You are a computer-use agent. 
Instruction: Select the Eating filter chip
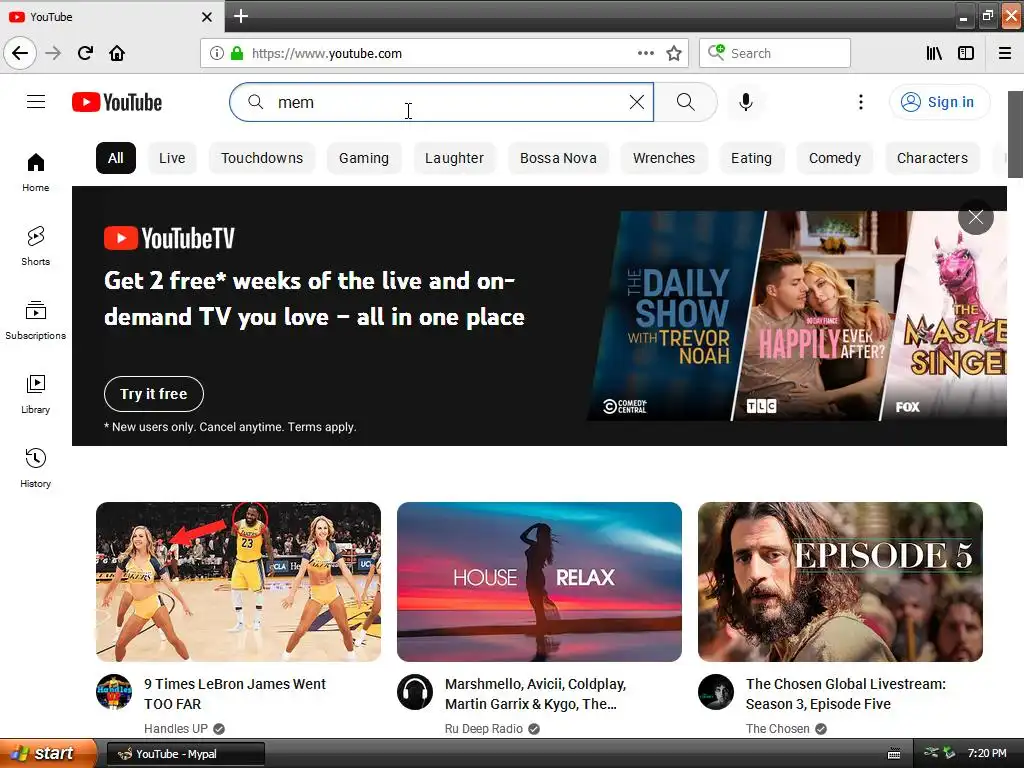(751, 158)
